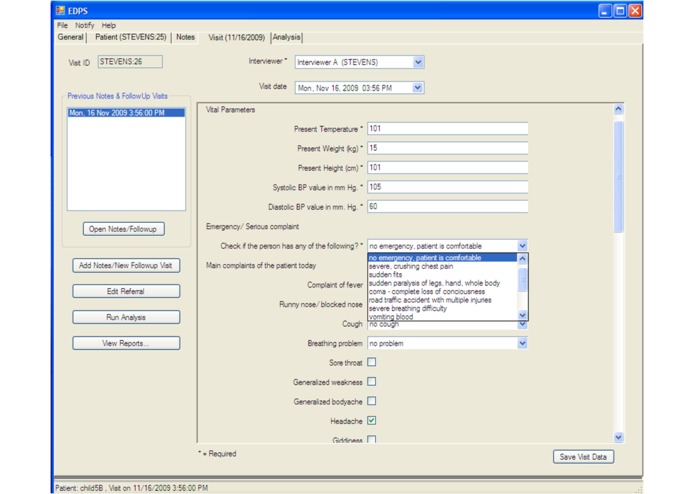Image resolution: width=695 pixels, height=494 pixels.
Task: Click the dropdown list scroll down arrow
Action: click(x=523, y=315)
